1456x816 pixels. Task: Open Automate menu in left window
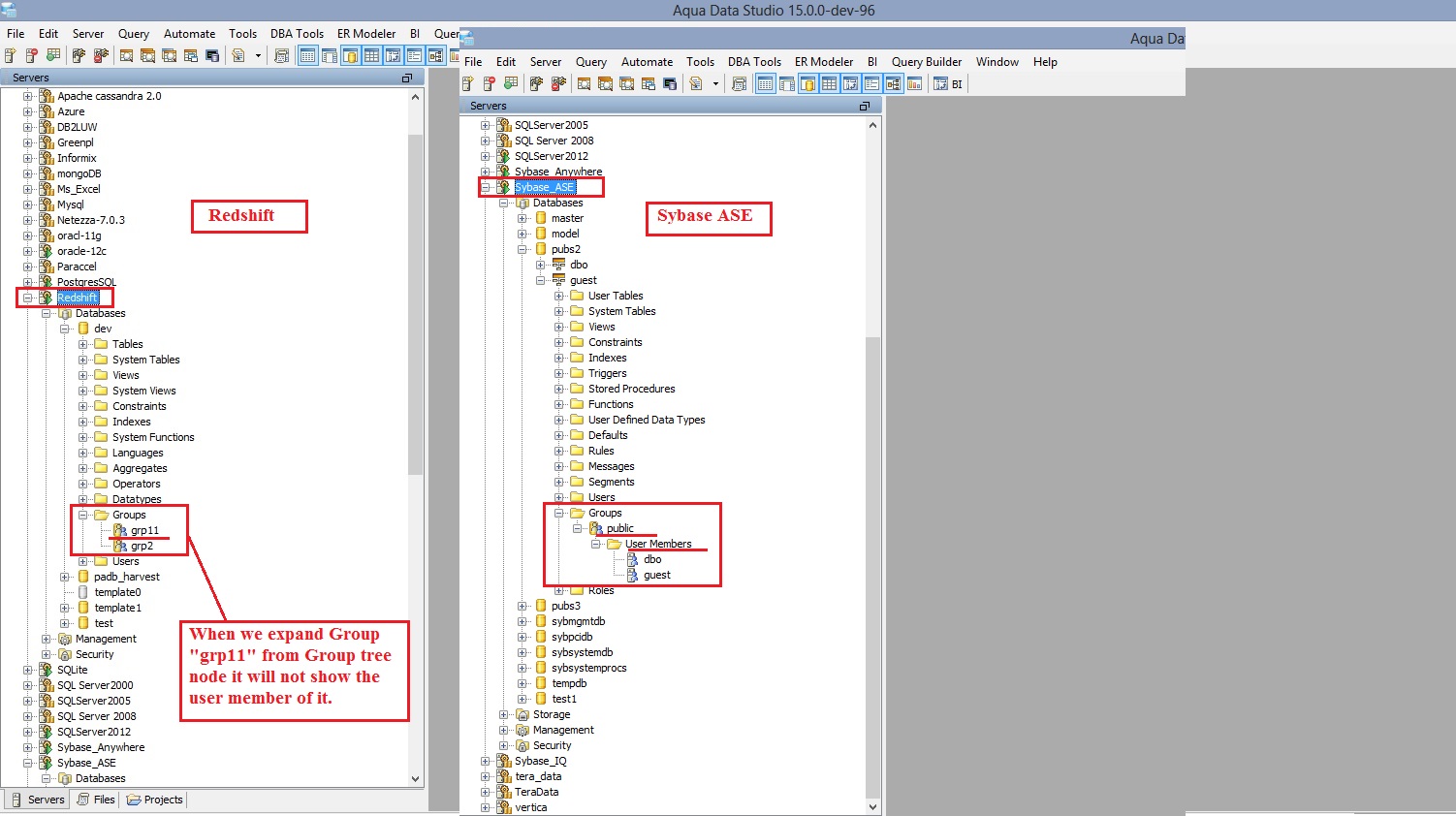(x=190, y=34)
